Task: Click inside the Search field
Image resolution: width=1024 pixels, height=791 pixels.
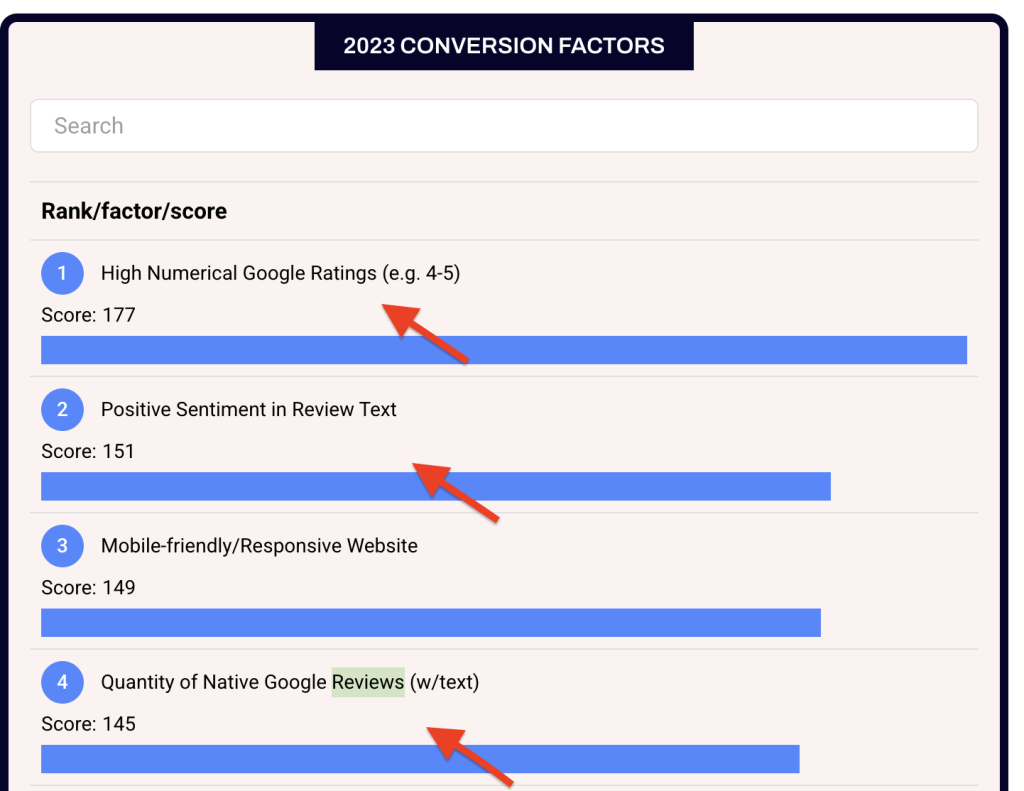Action: coord(504,125)
